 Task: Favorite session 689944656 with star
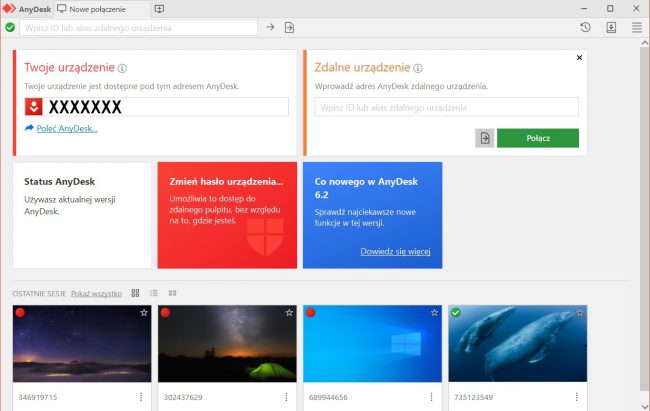tap(434, 313)
